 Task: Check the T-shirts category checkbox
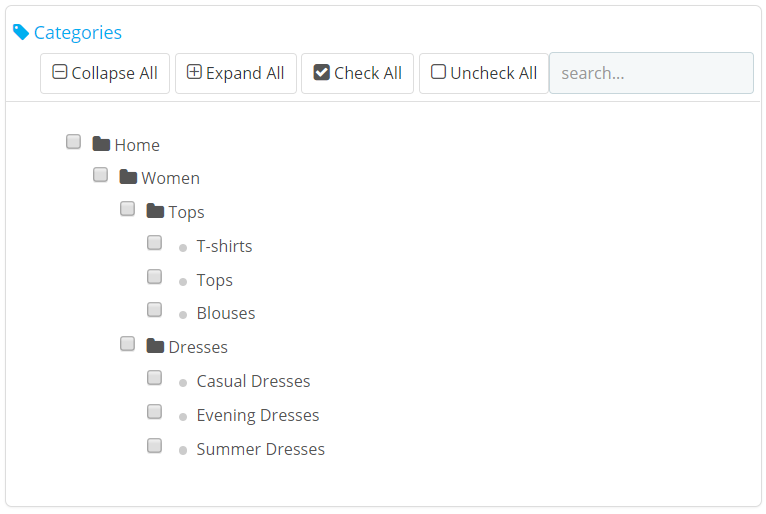(x=155, y=243)
